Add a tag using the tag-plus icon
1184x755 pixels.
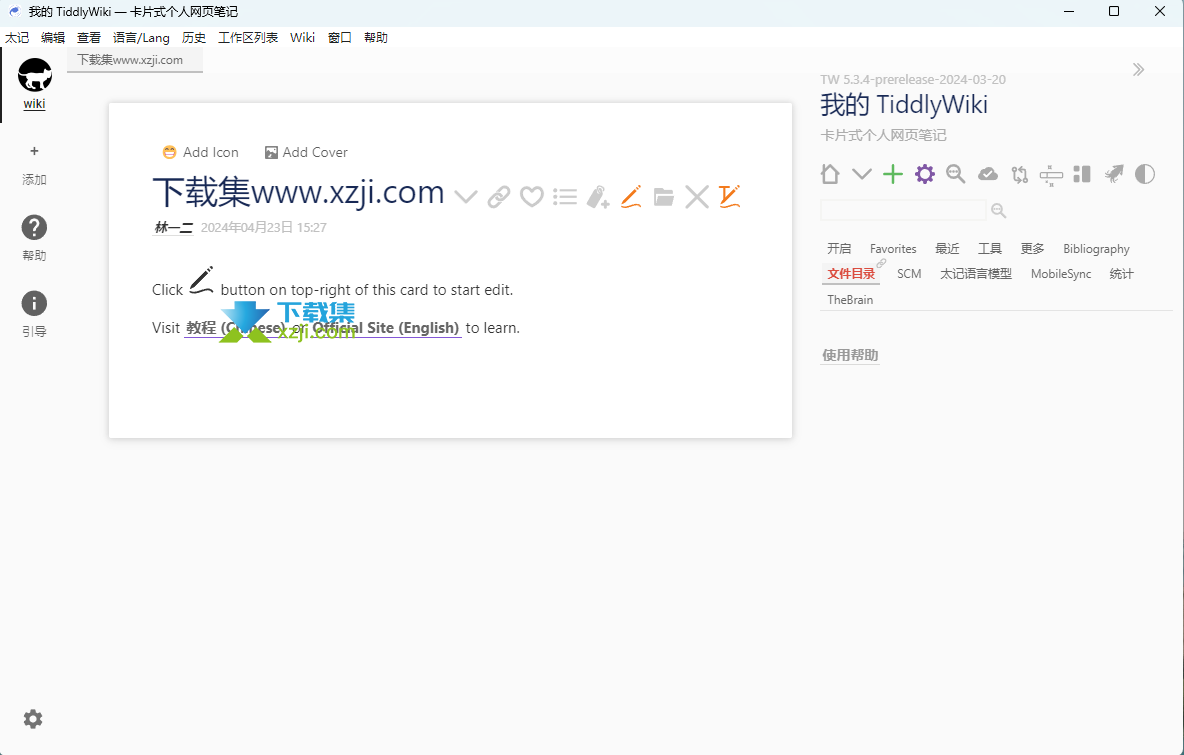[x=598, y=197]
